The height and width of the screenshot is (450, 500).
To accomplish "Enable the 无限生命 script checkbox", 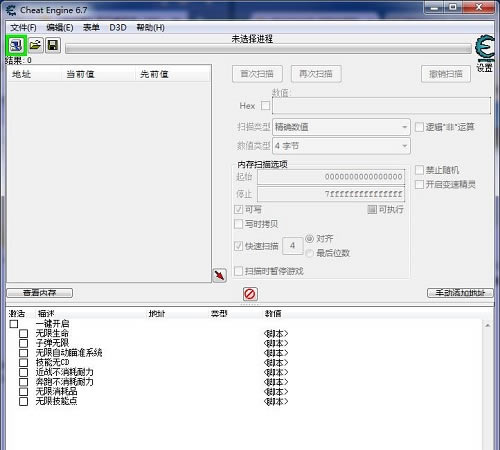I will 23,333.
